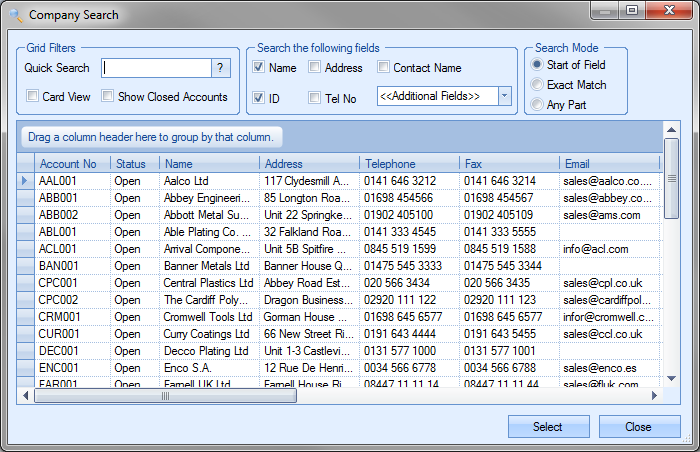The width and height of the screenshot is (700, 452).
Task: Open the Additional Fields dropdown
Action: tap(504, 96)
